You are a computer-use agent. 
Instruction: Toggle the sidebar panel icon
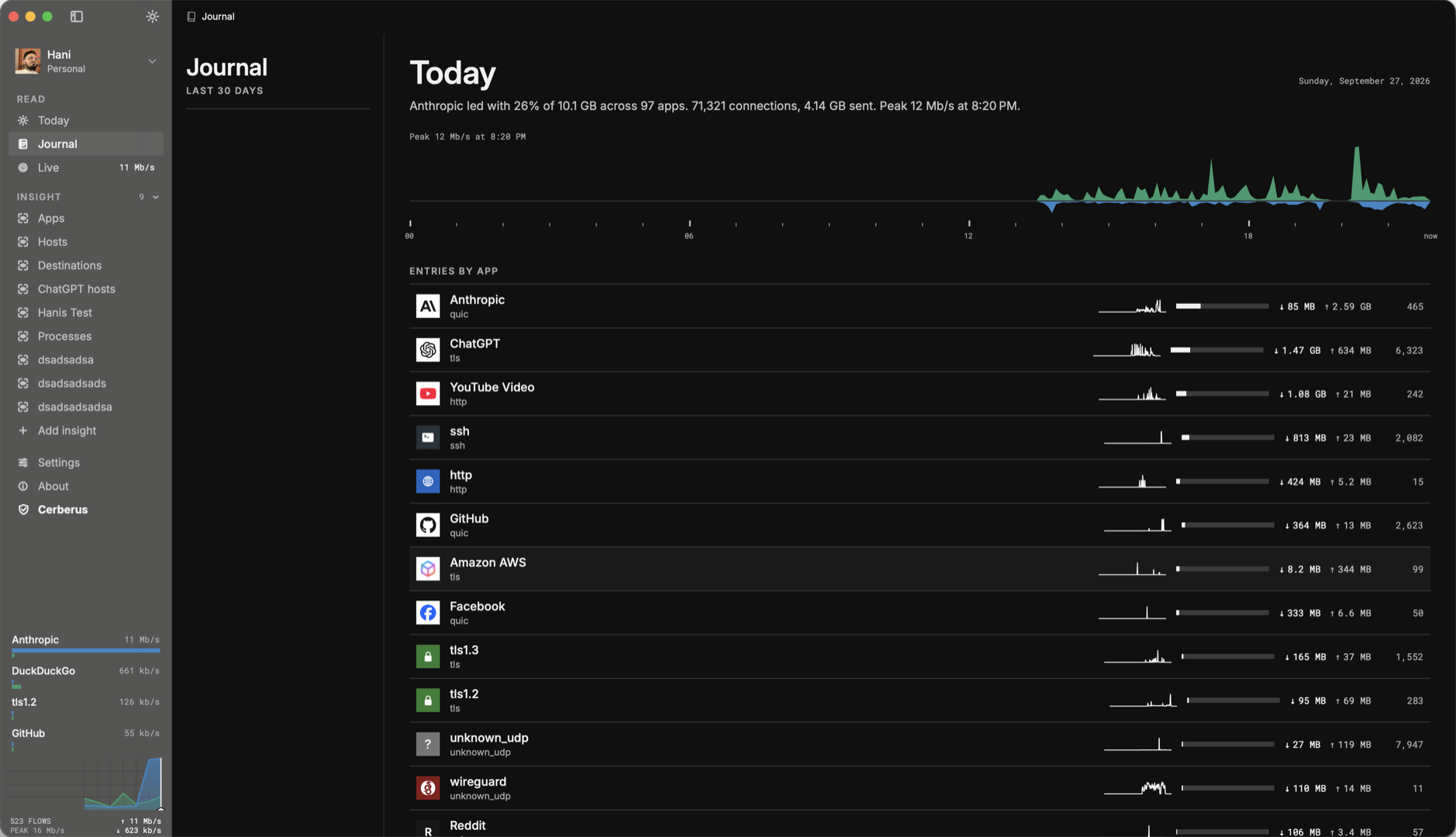[77, 16]
